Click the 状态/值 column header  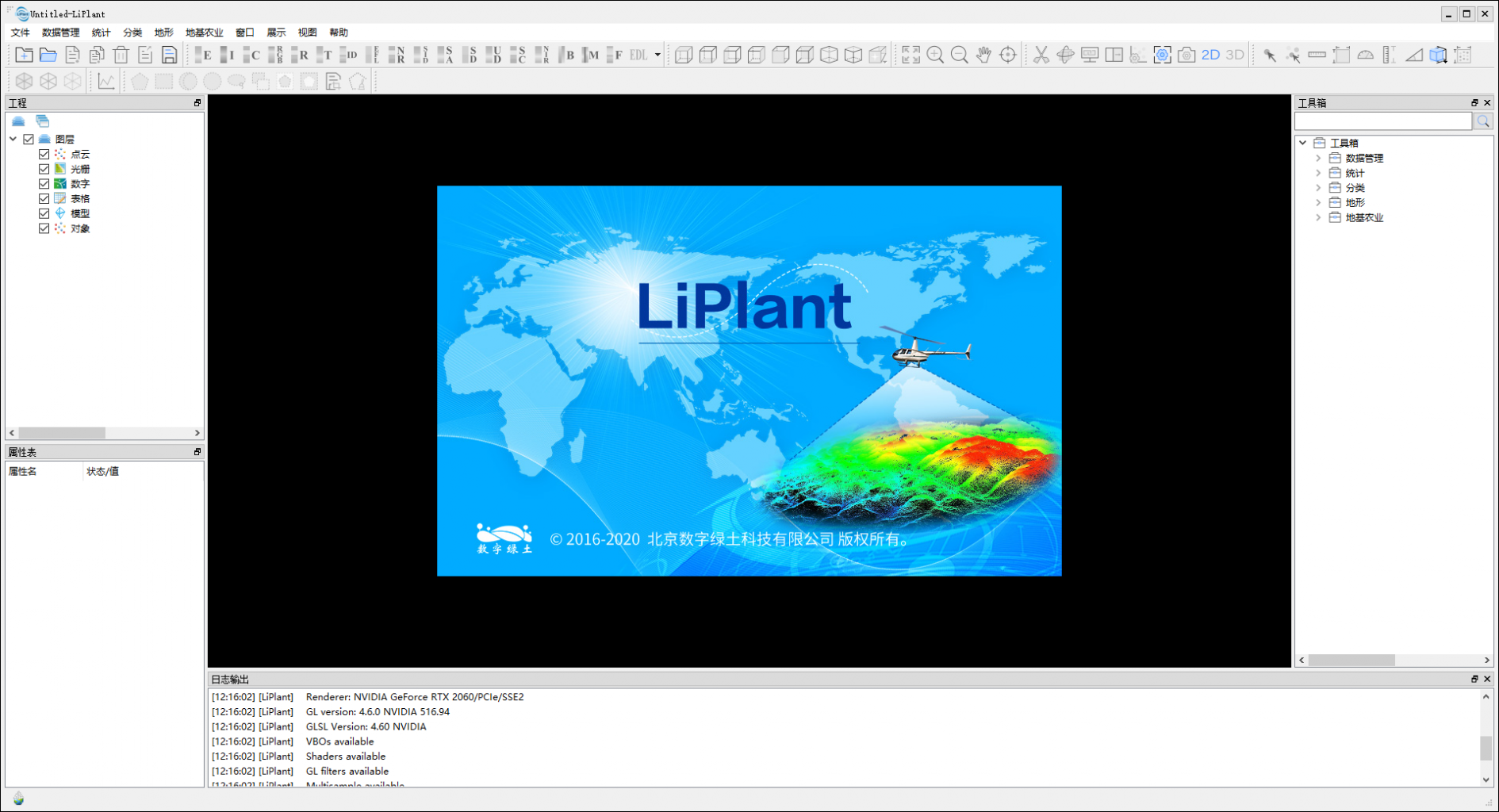point(103,472)
